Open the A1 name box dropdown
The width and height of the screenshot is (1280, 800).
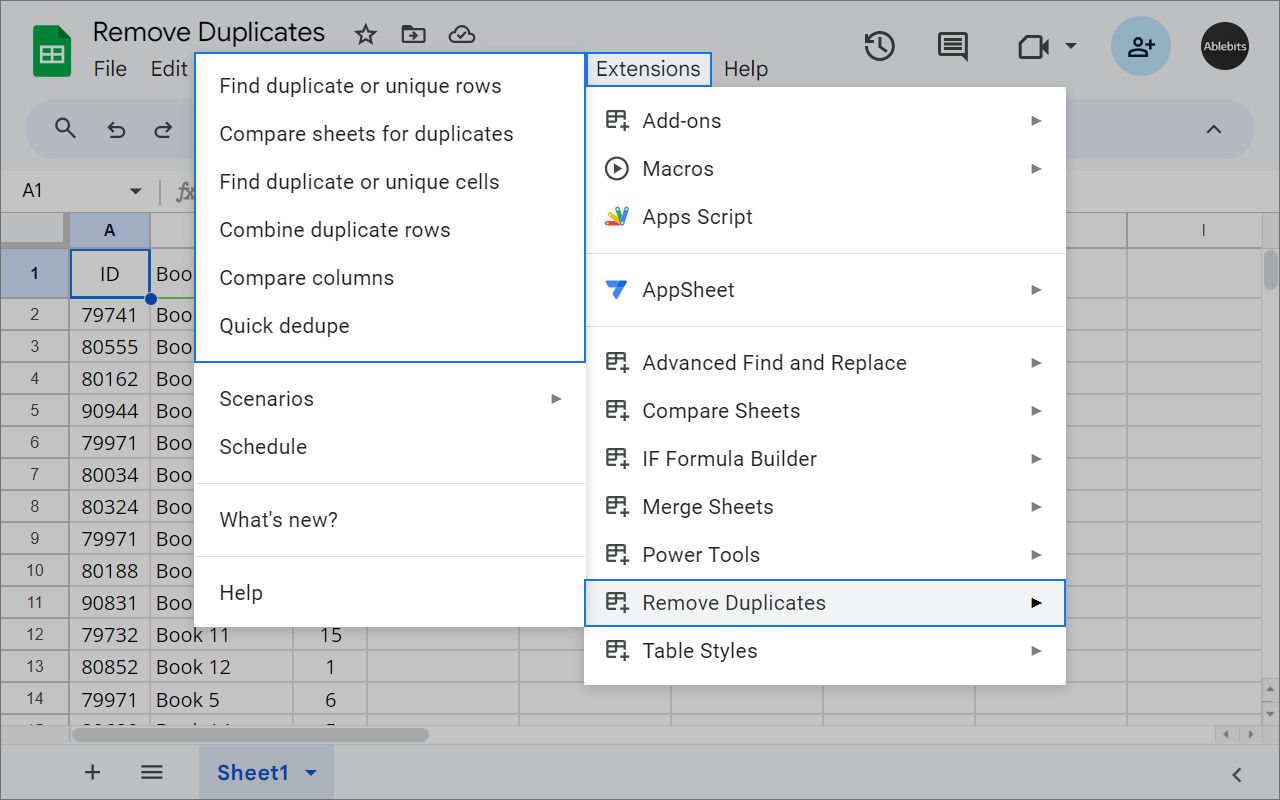(136, 191)
